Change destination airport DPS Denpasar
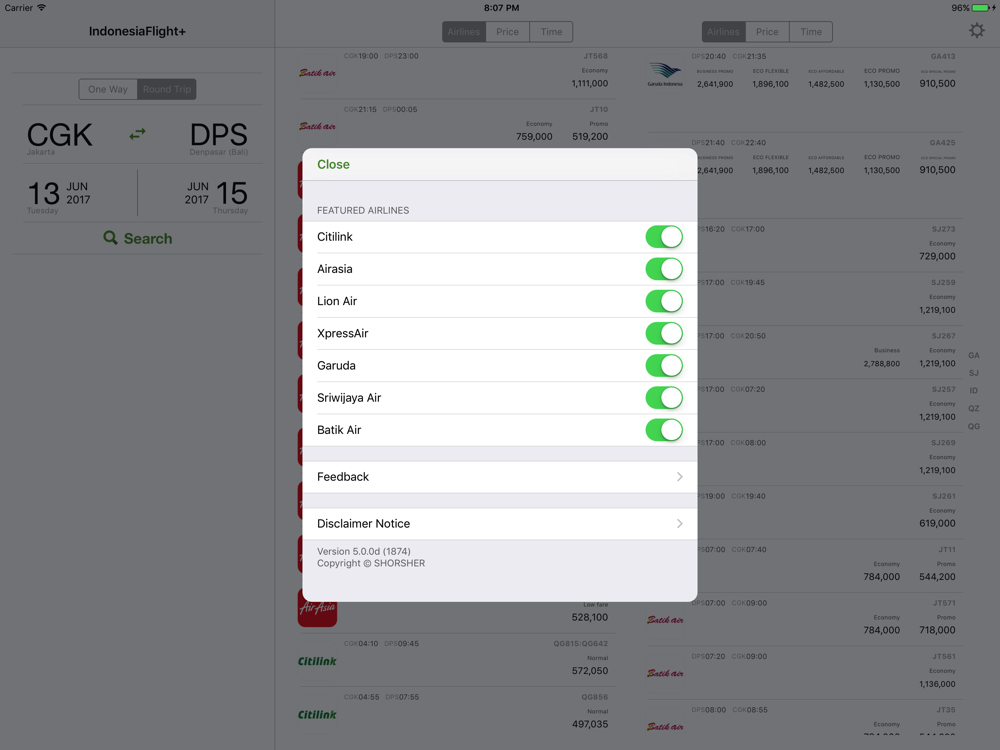The width and height of the screenshot is (1000, 750). 219,138
